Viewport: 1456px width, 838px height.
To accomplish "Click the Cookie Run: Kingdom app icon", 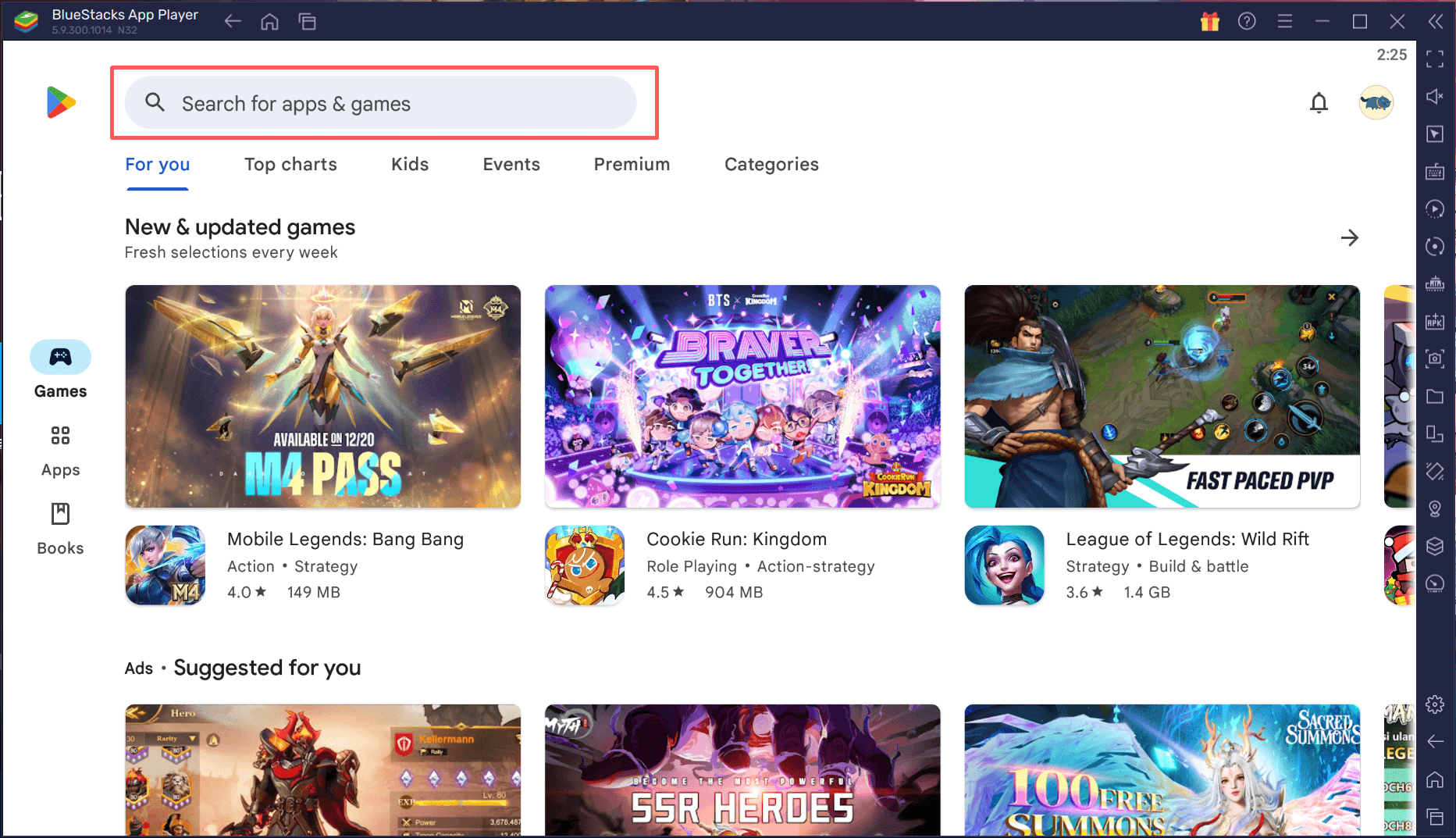I will [x=585, y=565].
